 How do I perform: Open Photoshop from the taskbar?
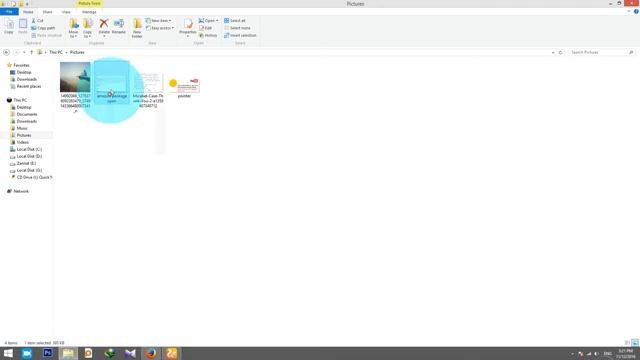point(48,353)
